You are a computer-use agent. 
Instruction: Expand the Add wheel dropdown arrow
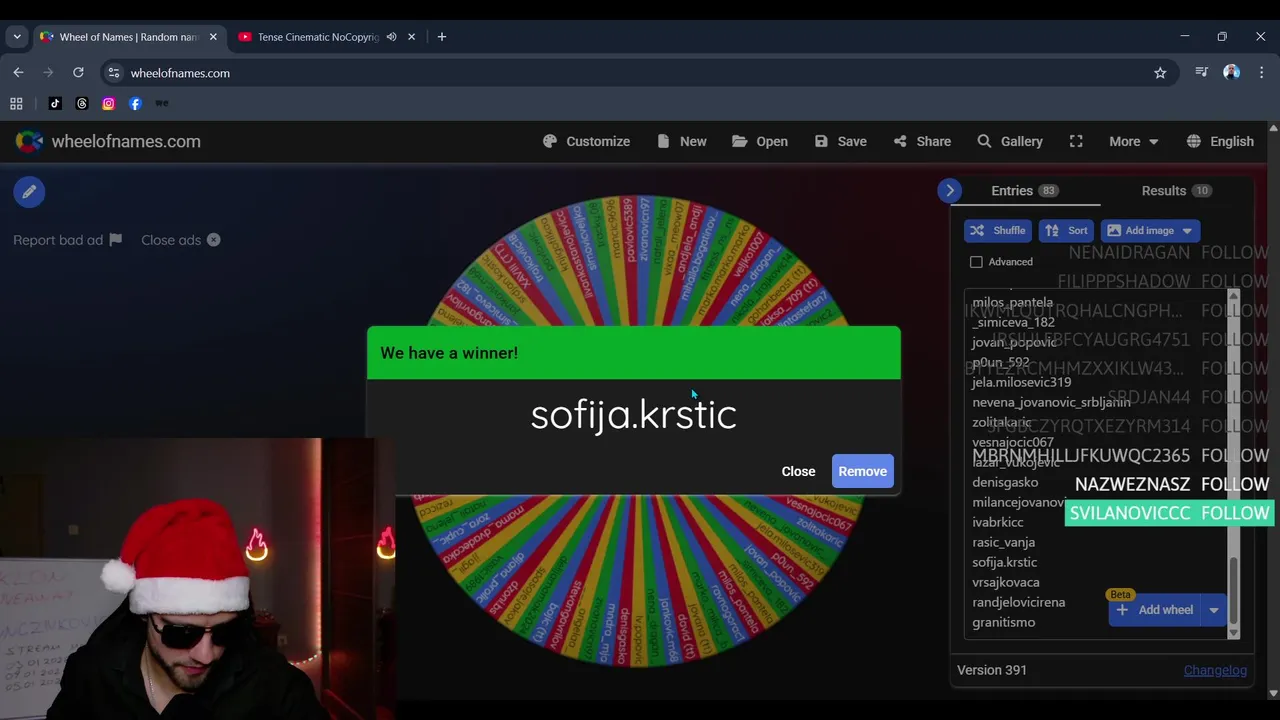tap(1214, 610)
